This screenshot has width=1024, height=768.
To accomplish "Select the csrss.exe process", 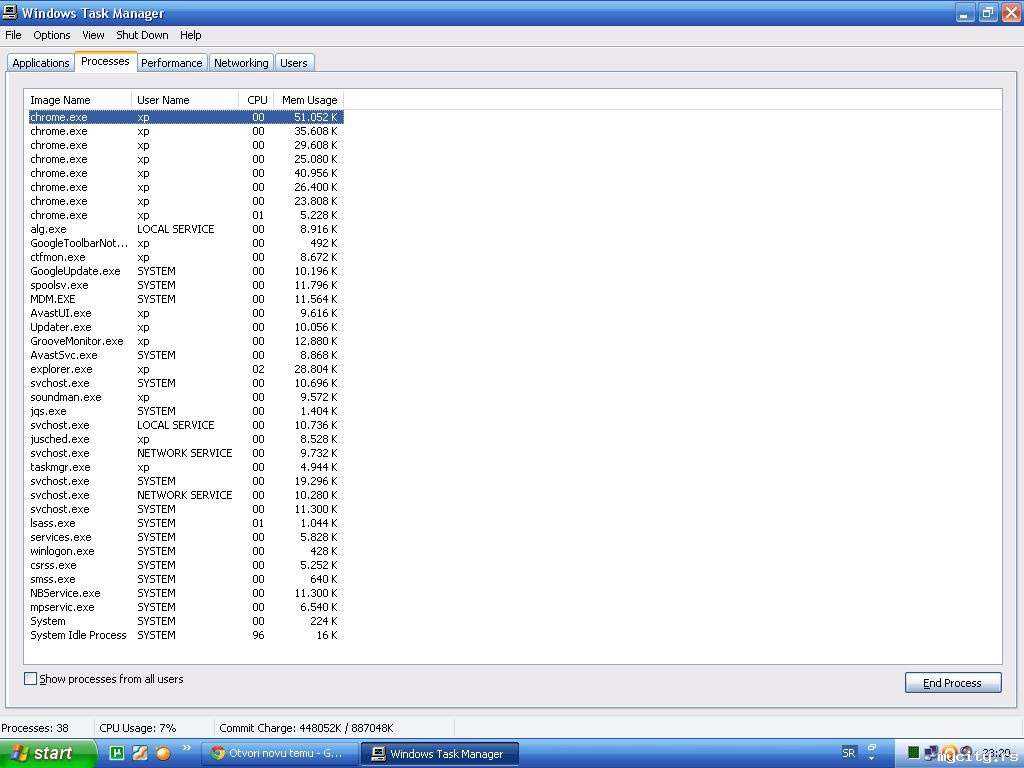I will coord(185,566).
